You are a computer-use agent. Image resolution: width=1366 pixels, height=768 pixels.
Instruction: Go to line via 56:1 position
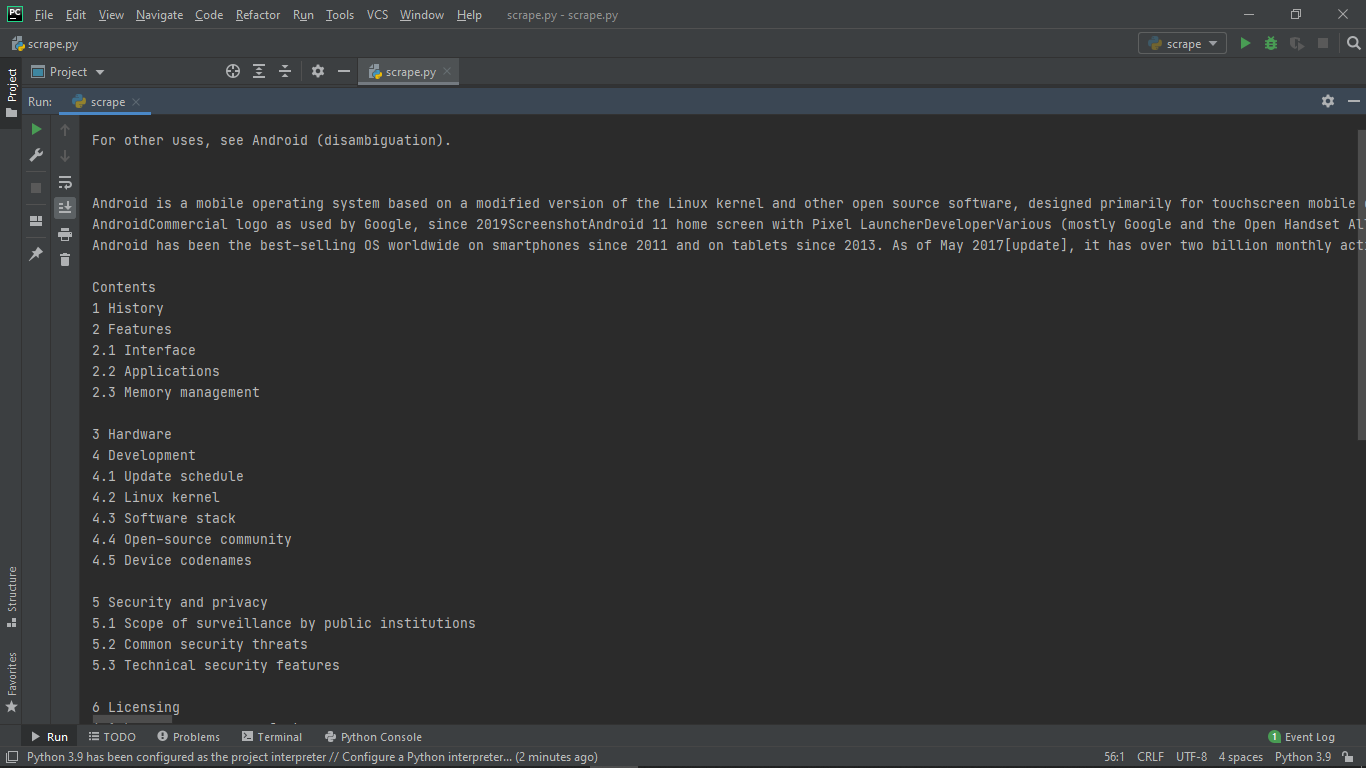(1114, 757)
